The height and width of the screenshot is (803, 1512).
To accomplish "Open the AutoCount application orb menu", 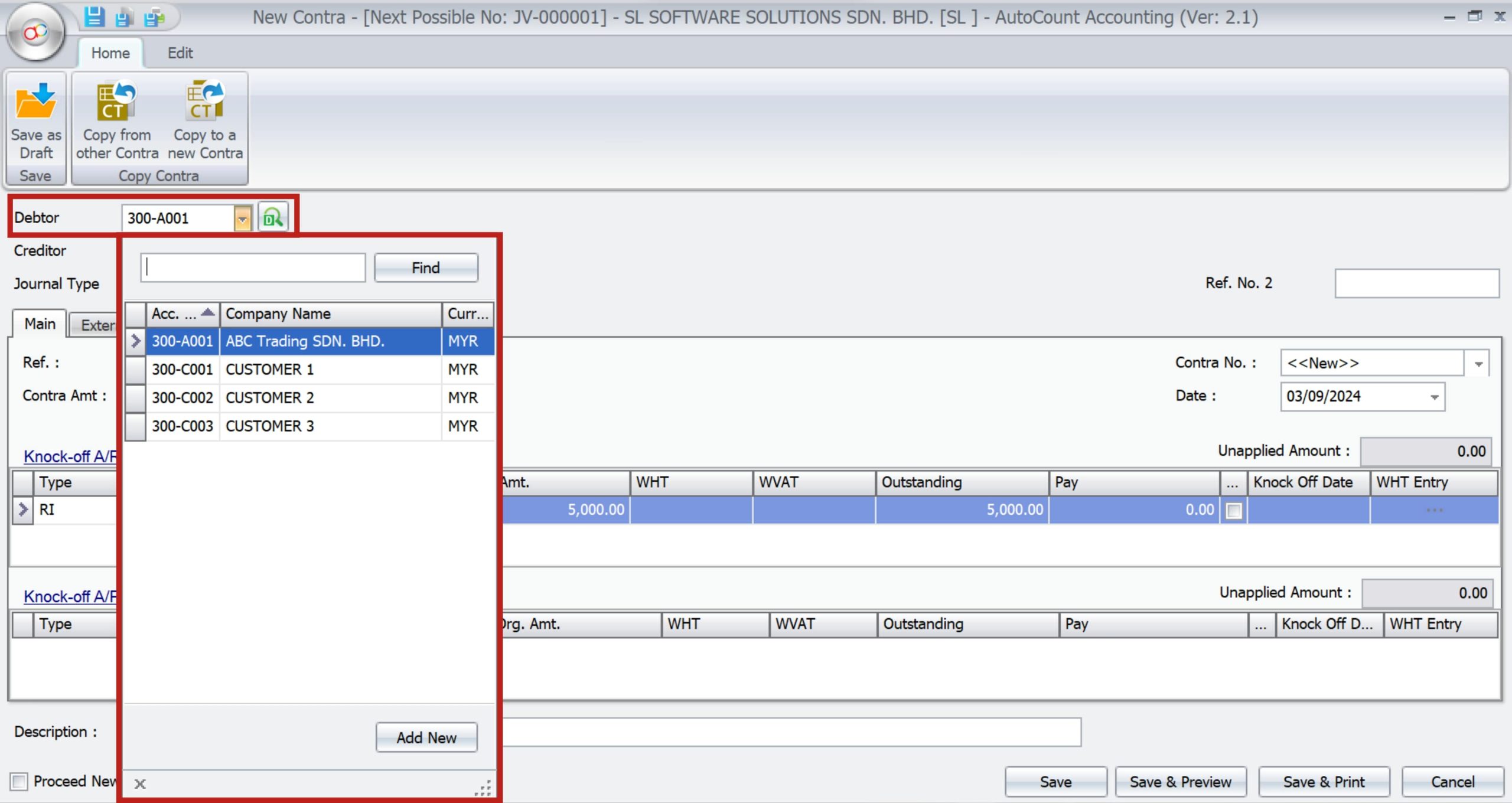I will [35, 32].
